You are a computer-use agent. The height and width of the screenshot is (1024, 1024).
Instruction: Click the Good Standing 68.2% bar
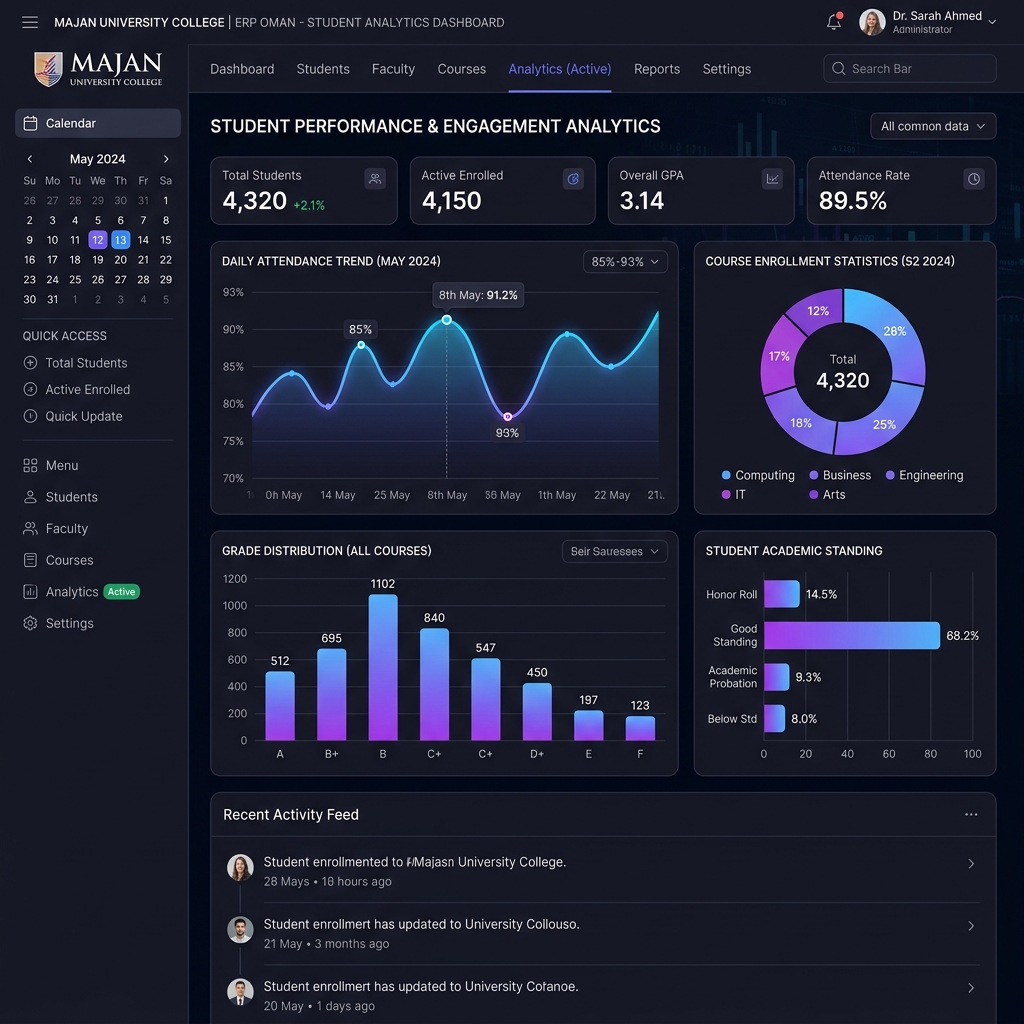(852, 635)
